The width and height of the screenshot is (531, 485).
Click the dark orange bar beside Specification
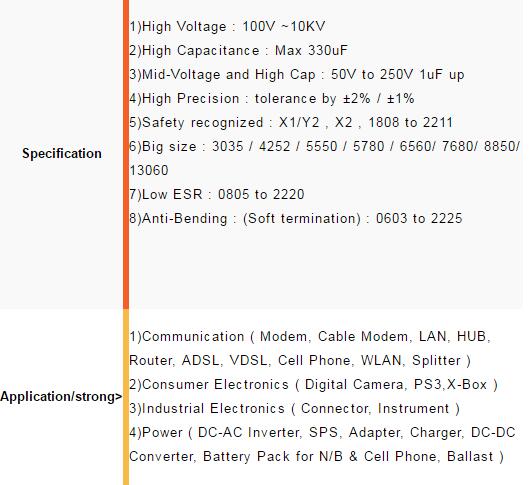point(126,154)
